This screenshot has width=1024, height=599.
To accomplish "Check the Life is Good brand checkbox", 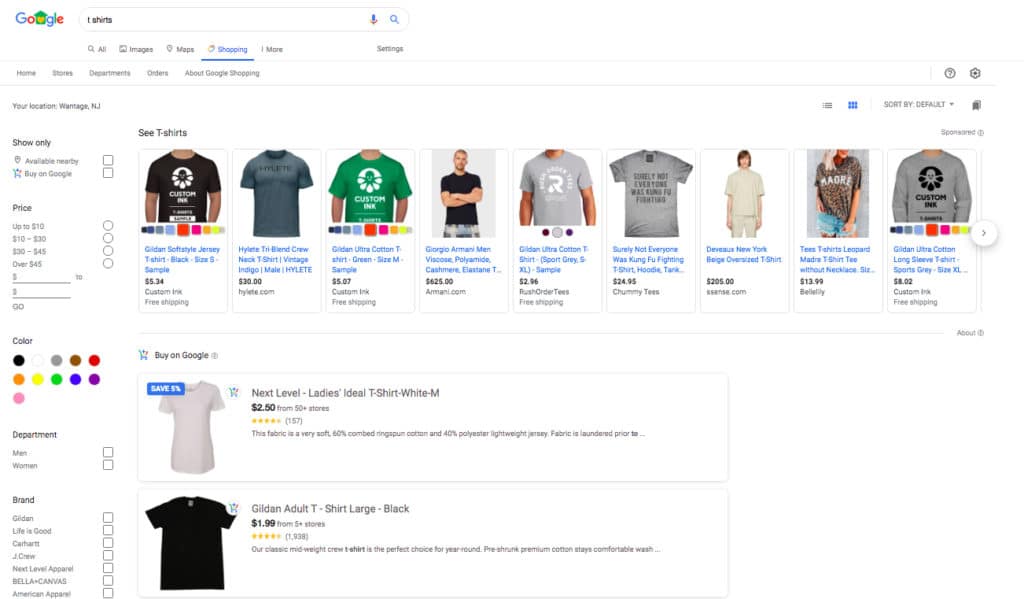I will point(108,530).
